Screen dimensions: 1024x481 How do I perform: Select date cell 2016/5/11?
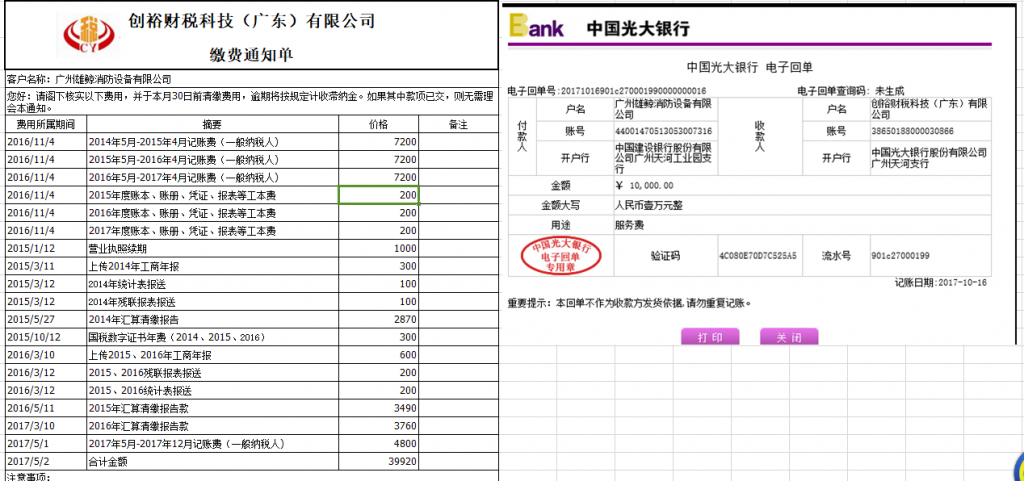point(46,409)
